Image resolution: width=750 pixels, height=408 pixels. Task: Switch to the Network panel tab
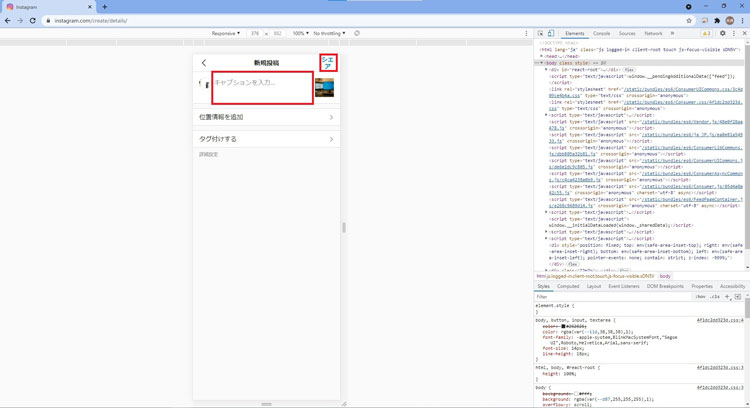(x=653, y=33)
